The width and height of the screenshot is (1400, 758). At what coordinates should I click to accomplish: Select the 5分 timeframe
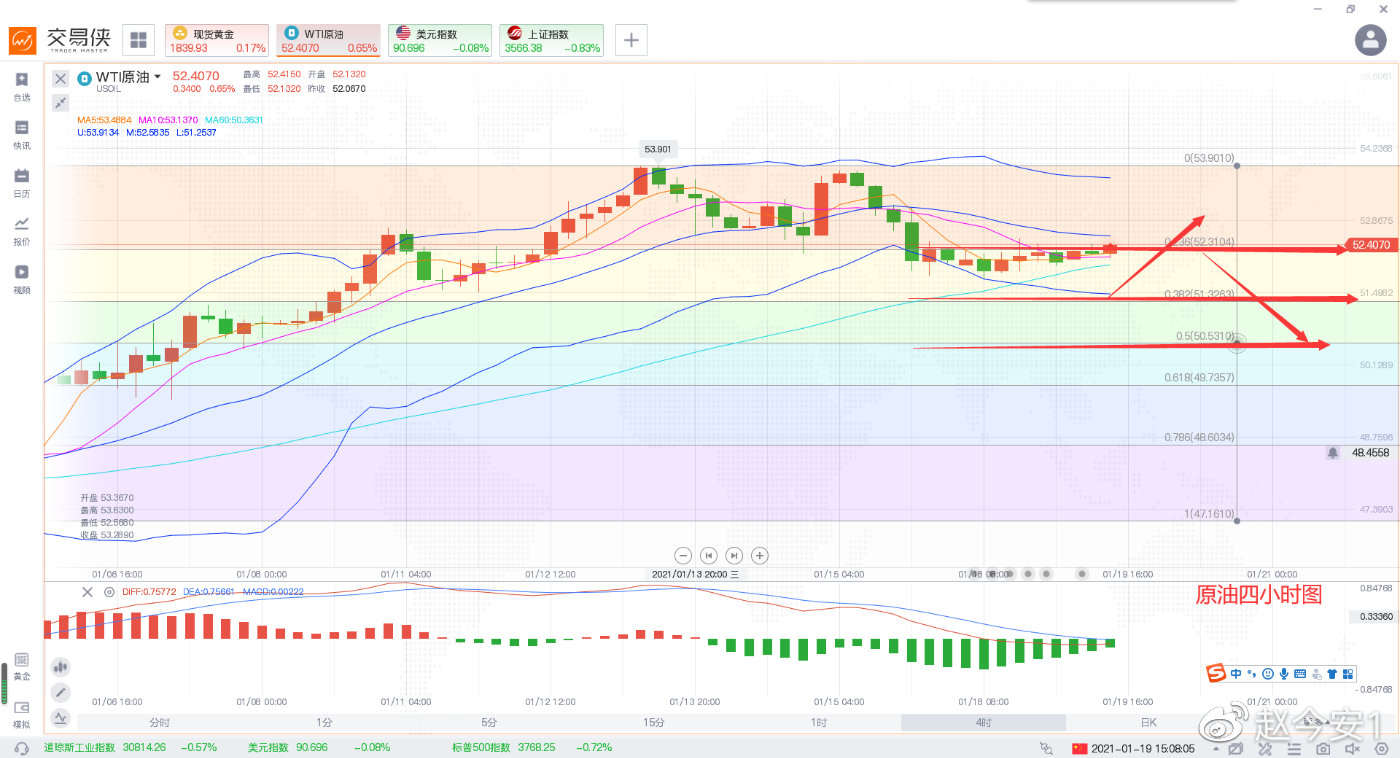[x=489, y=722]
